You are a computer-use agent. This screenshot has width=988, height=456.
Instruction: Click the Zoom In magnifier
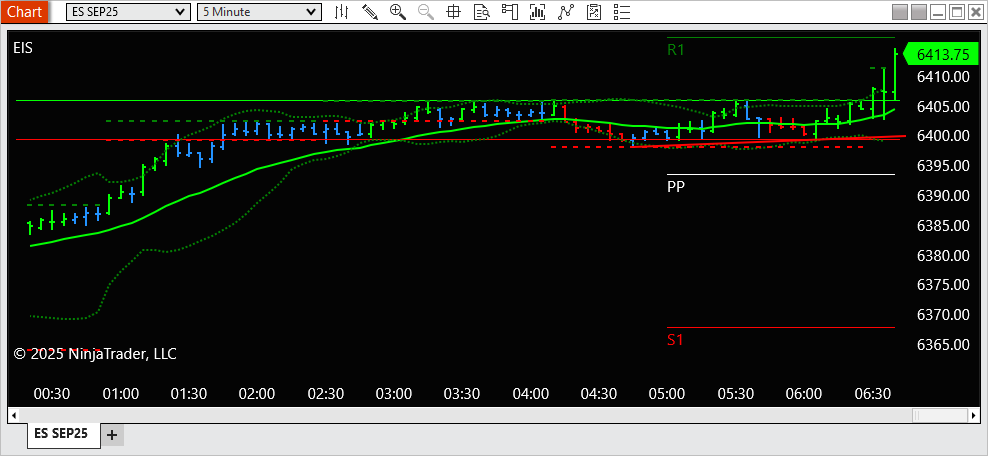pyautogui.click(x=398, y=11)
